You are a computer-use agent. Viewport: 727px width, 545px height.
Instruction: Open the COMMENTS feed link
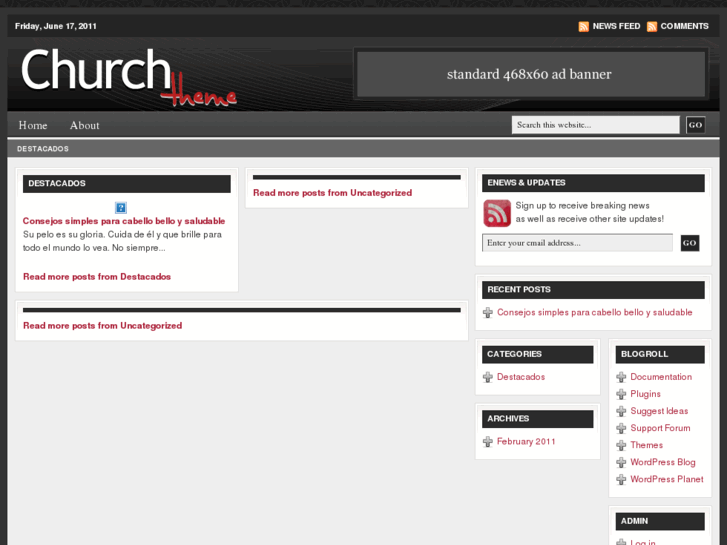pos(684,26)
